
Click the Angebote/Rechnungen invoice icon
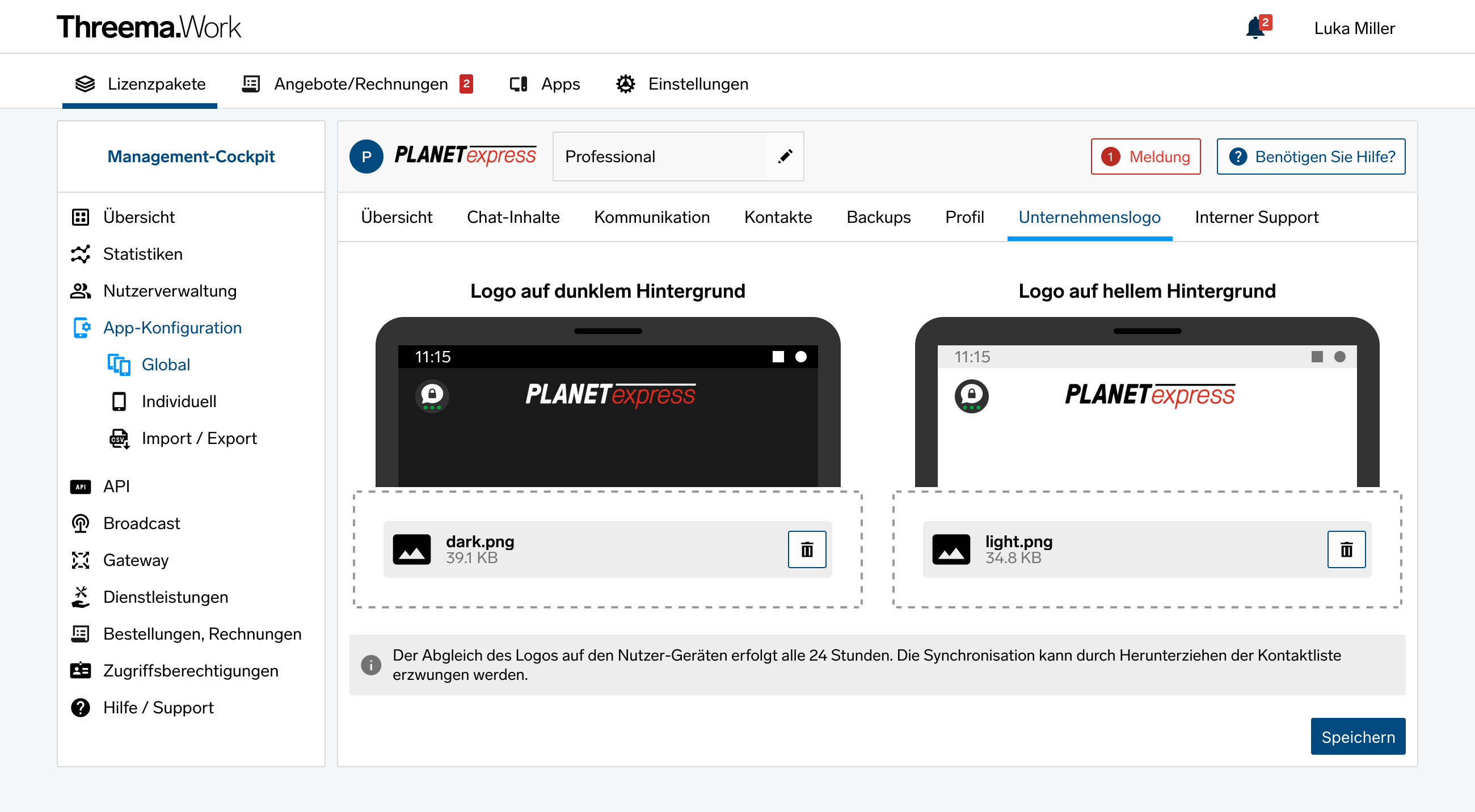(x=251, y=83)
